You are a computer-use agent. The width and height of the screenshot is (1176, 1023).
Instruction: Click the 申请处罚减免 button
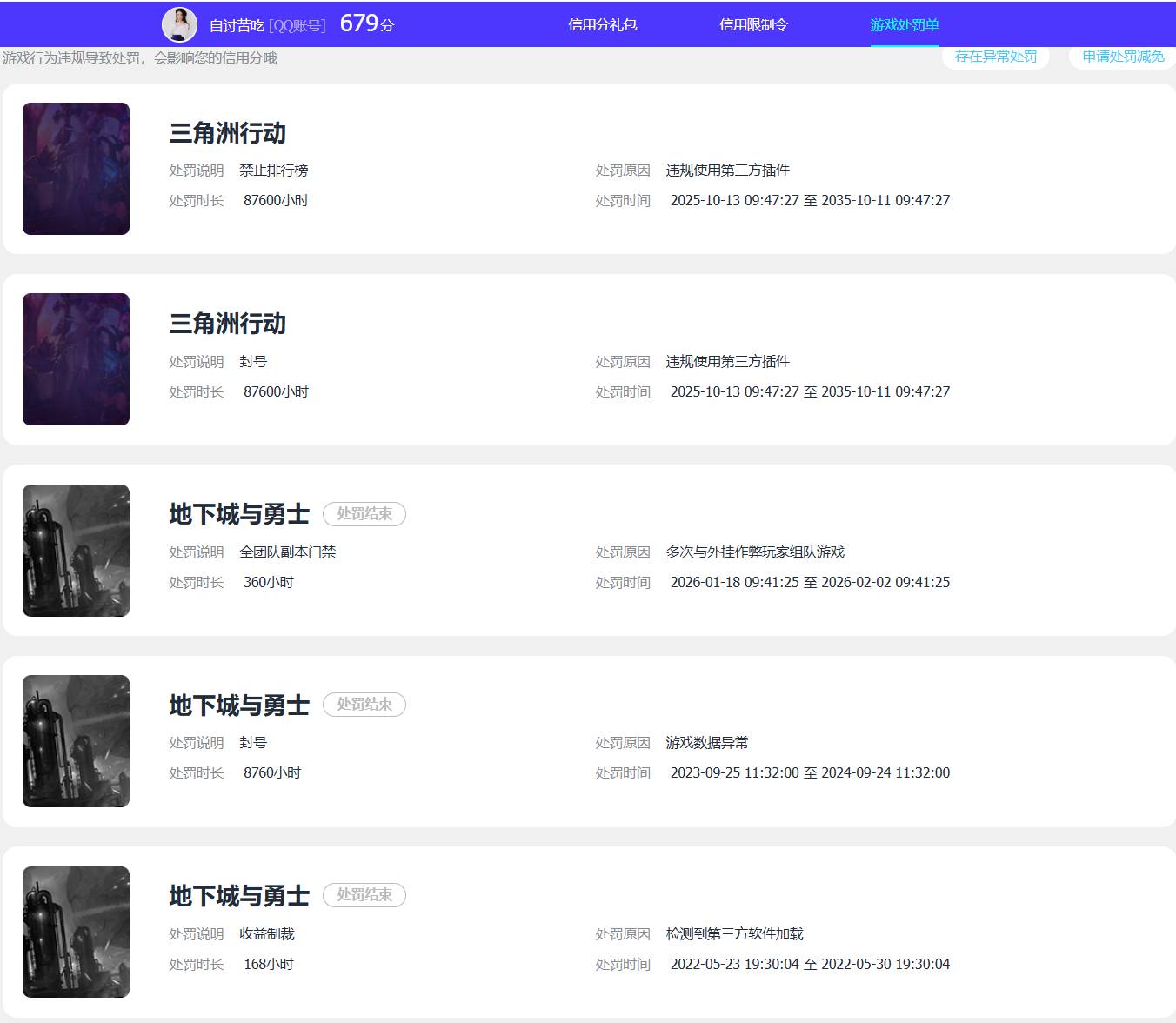click(1123, 57)
